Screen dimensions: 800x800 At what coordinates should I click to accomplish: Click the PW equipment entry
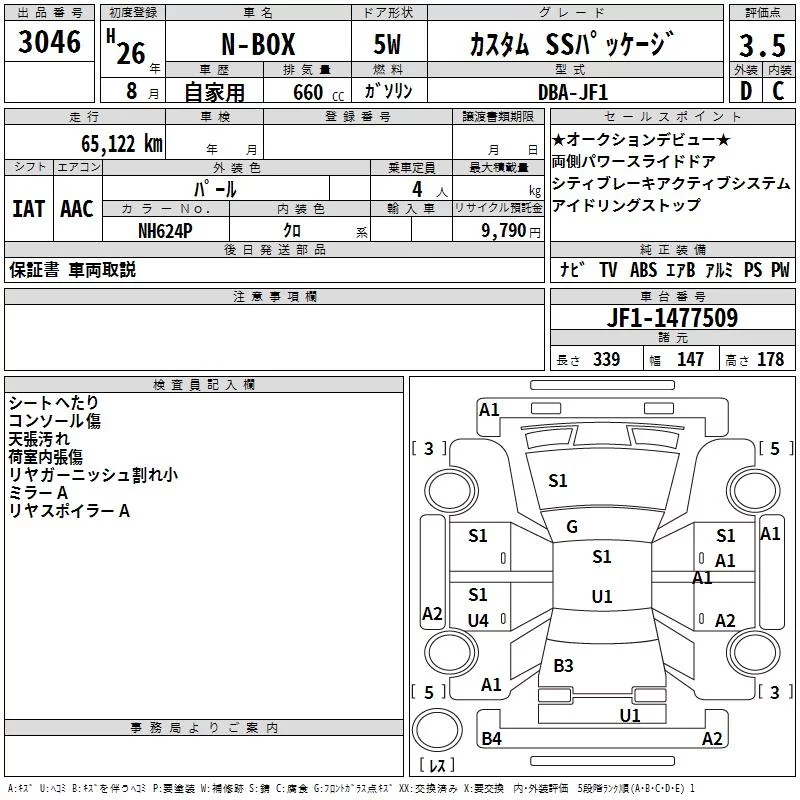click(780, 269)
